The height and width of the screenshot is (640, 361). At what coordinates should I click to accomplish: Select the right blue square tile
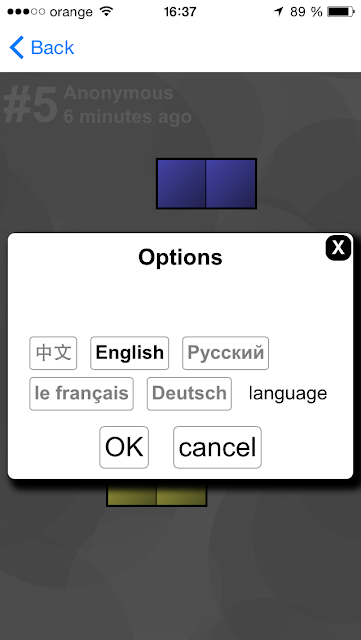coord(231,184)
